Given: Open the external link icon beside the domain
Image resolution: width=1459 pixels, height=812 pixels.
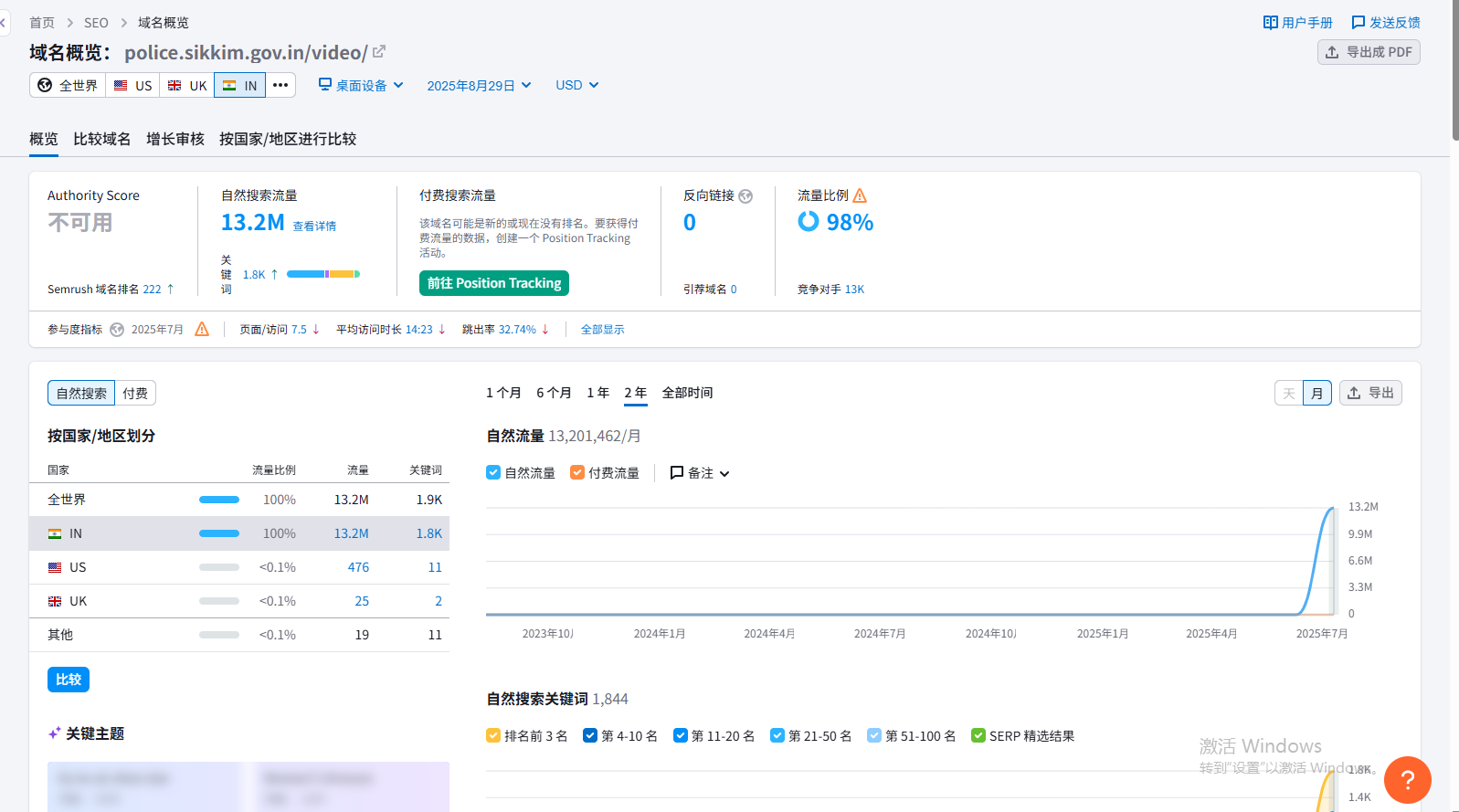Looking at the screenshot, I should tap(379, 52).
